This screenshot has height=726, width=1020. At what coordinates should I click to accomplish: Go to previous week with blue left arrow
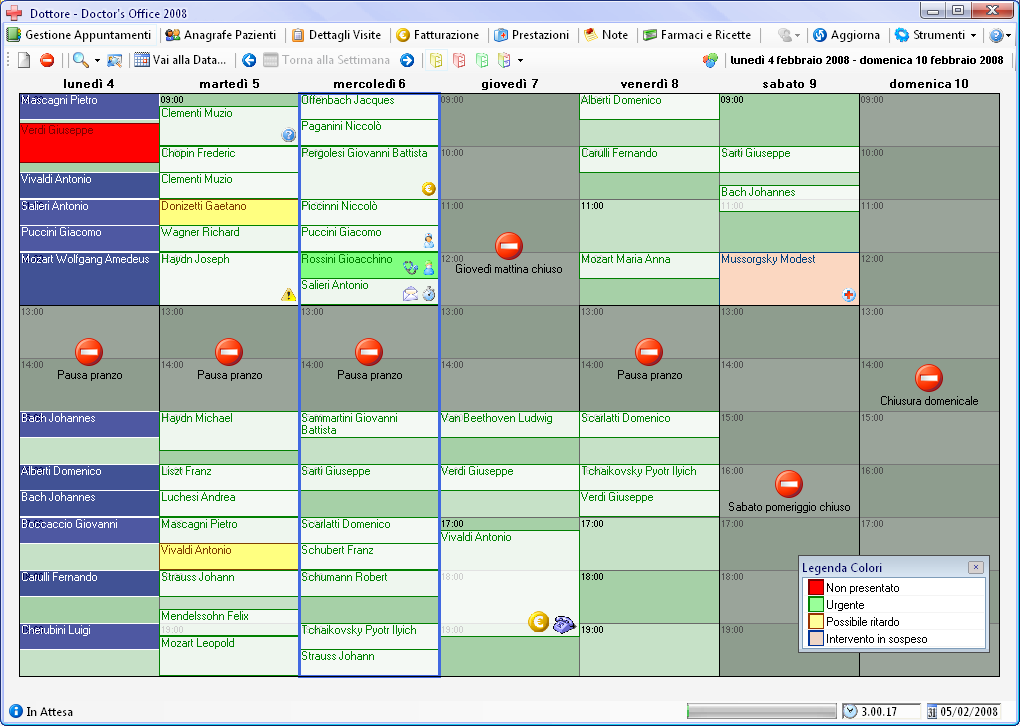(x=248, y=60)
